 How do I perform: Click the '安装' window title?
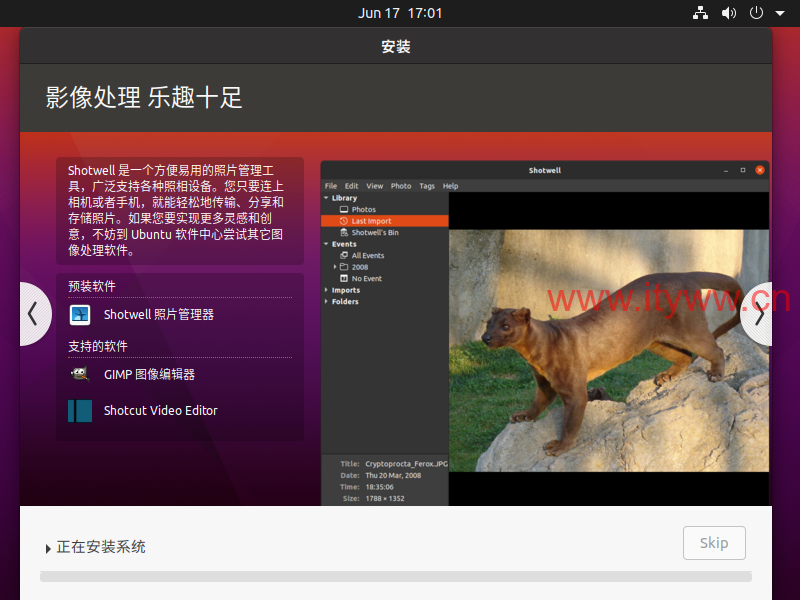click(x=396, y=46)
